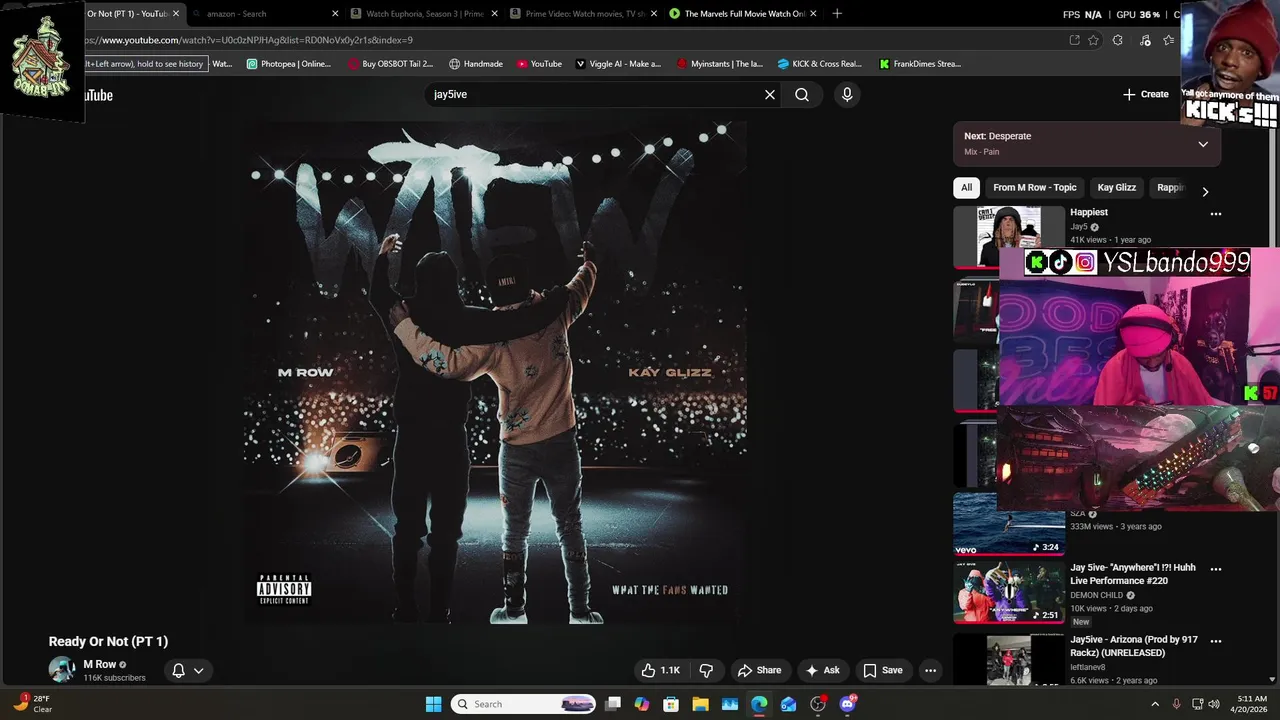The image size is (1280, 720).
Task: Open the M Row channel avatar
Action: click(x=62, y=670)
